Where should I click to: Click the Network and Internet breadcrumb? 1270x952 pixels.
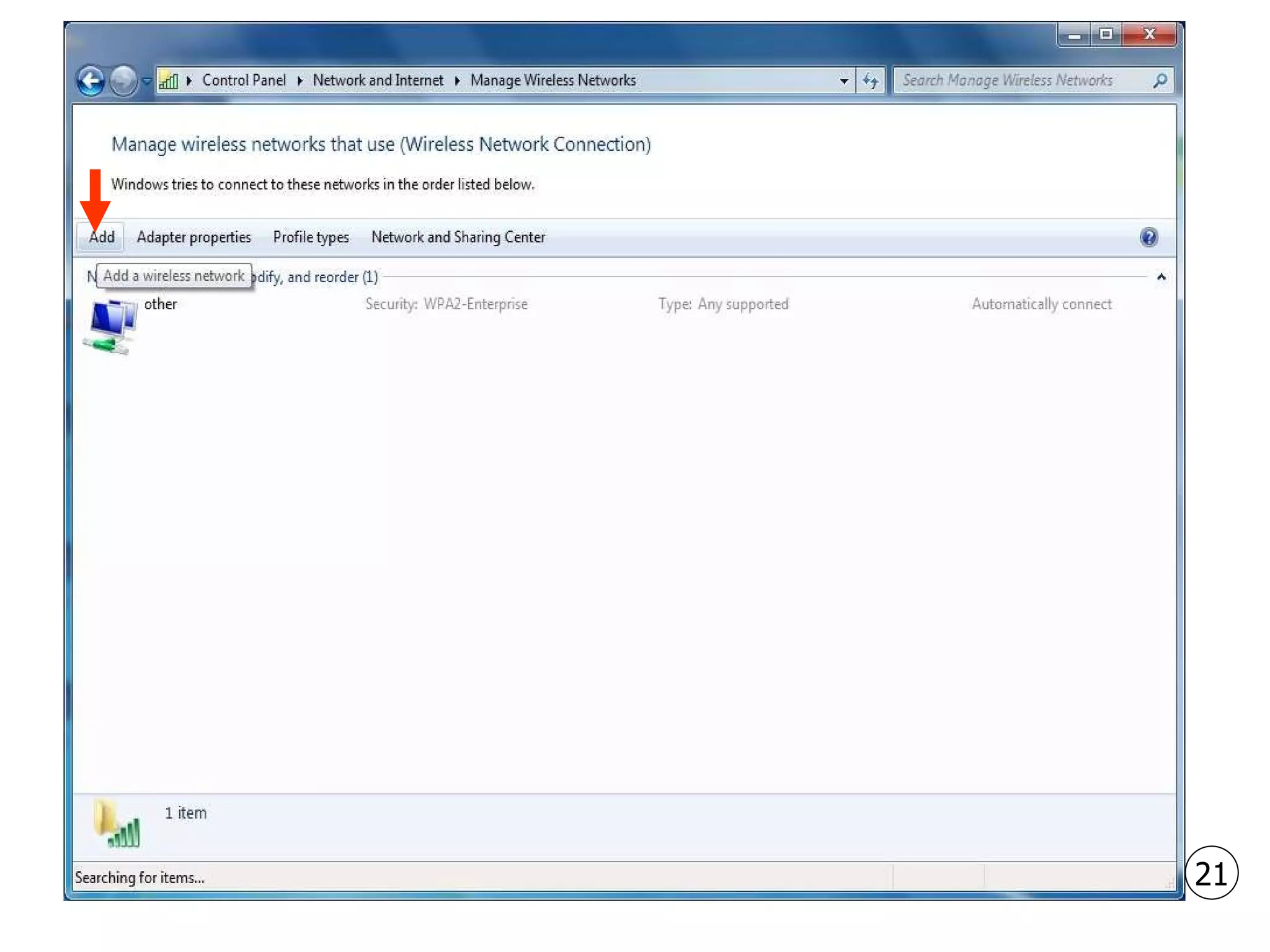click(378, 81)
